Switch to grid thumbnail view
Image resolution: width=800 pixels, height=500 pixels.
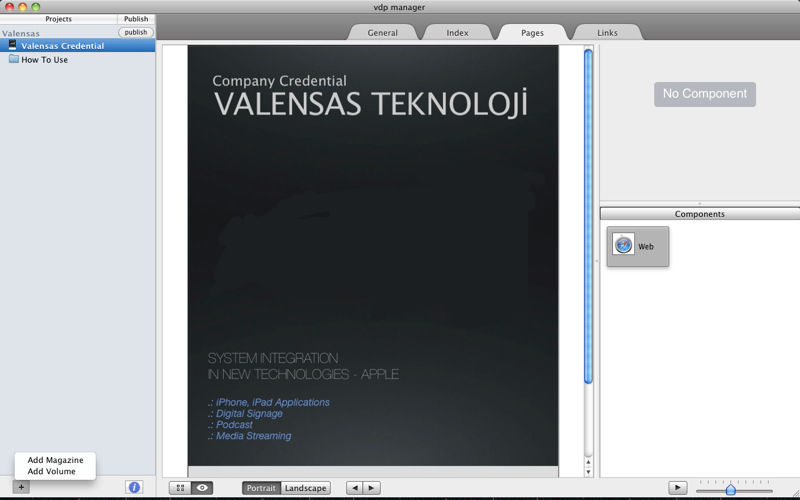coord(180,488)
